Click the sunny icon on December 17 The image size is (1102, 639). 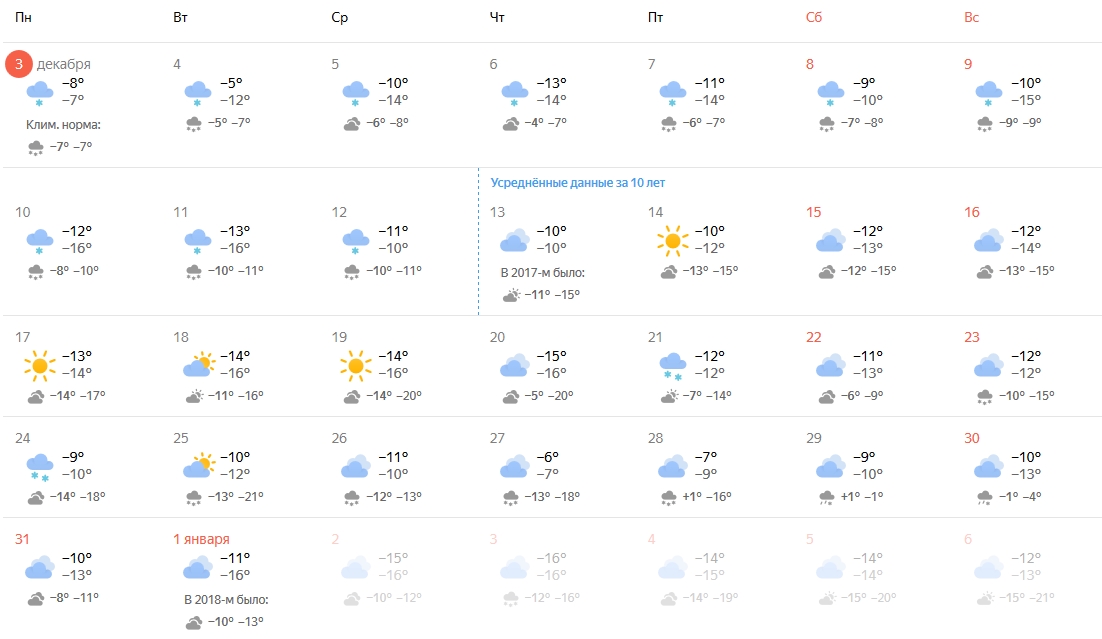pos(40,366)
